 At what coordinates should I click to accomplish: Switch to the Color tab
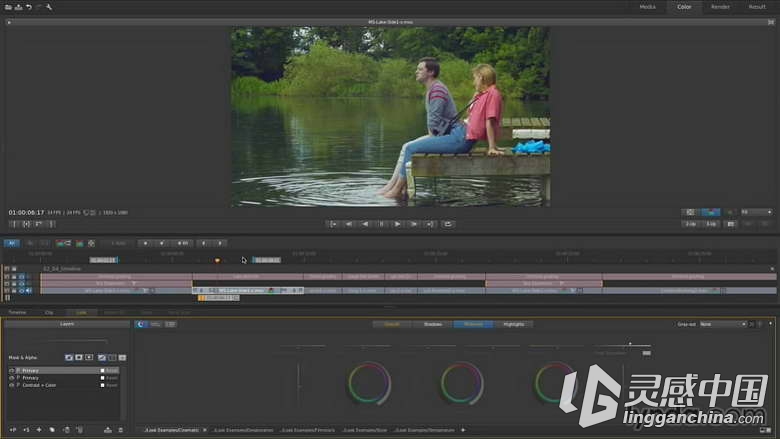click(x=684, y=7)
